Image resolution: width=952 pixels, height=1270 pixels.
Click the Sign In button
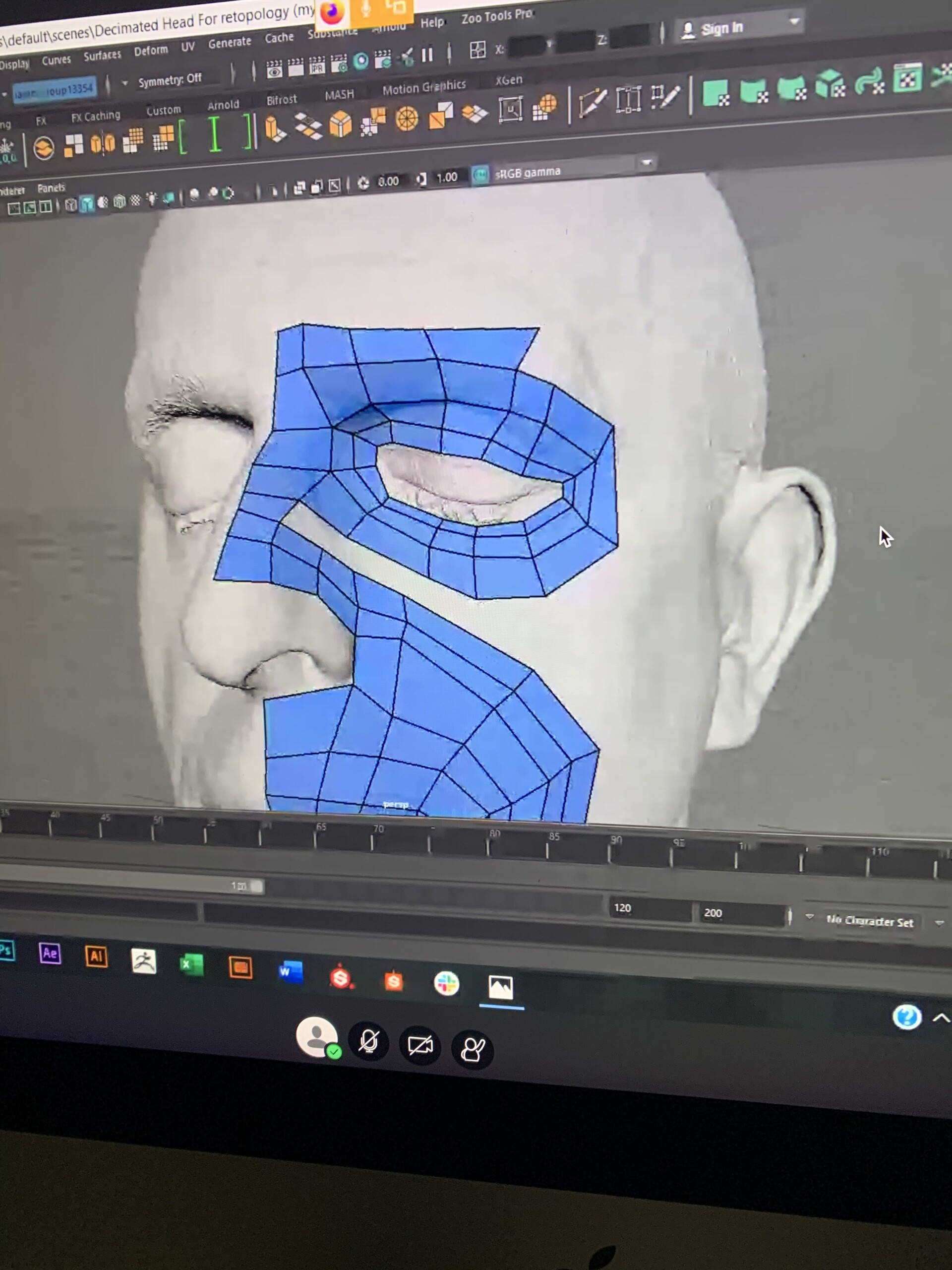pyautogui.click(x=722, y=28)
